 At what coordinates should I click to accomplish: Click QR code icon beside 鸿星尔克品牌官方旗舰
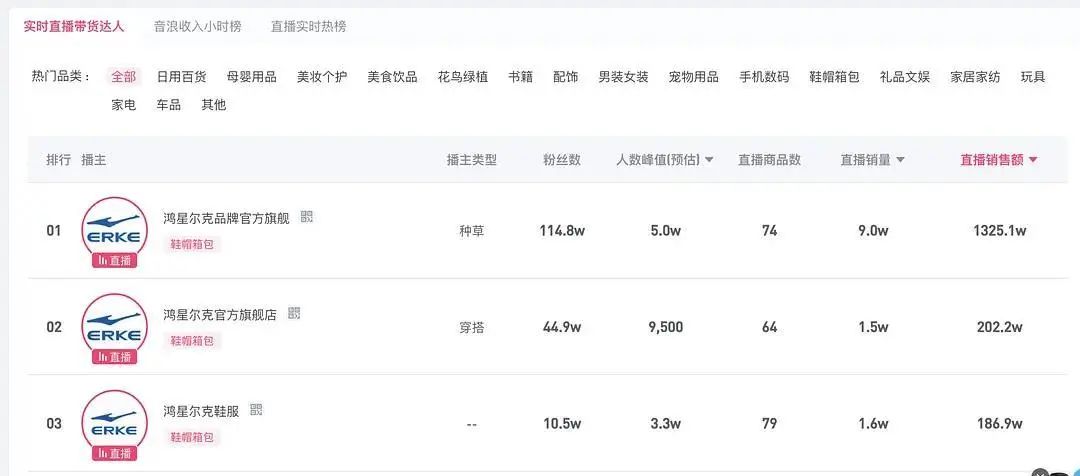click(x=307, y=216)
